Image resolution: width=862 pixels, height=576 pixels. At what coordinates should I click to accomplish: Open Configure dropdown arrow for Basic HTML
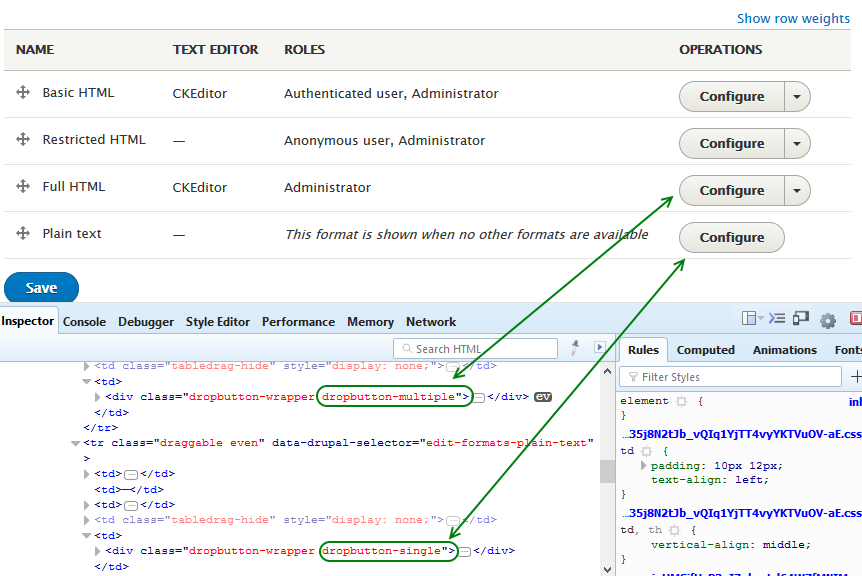click(x=799, y=96)
